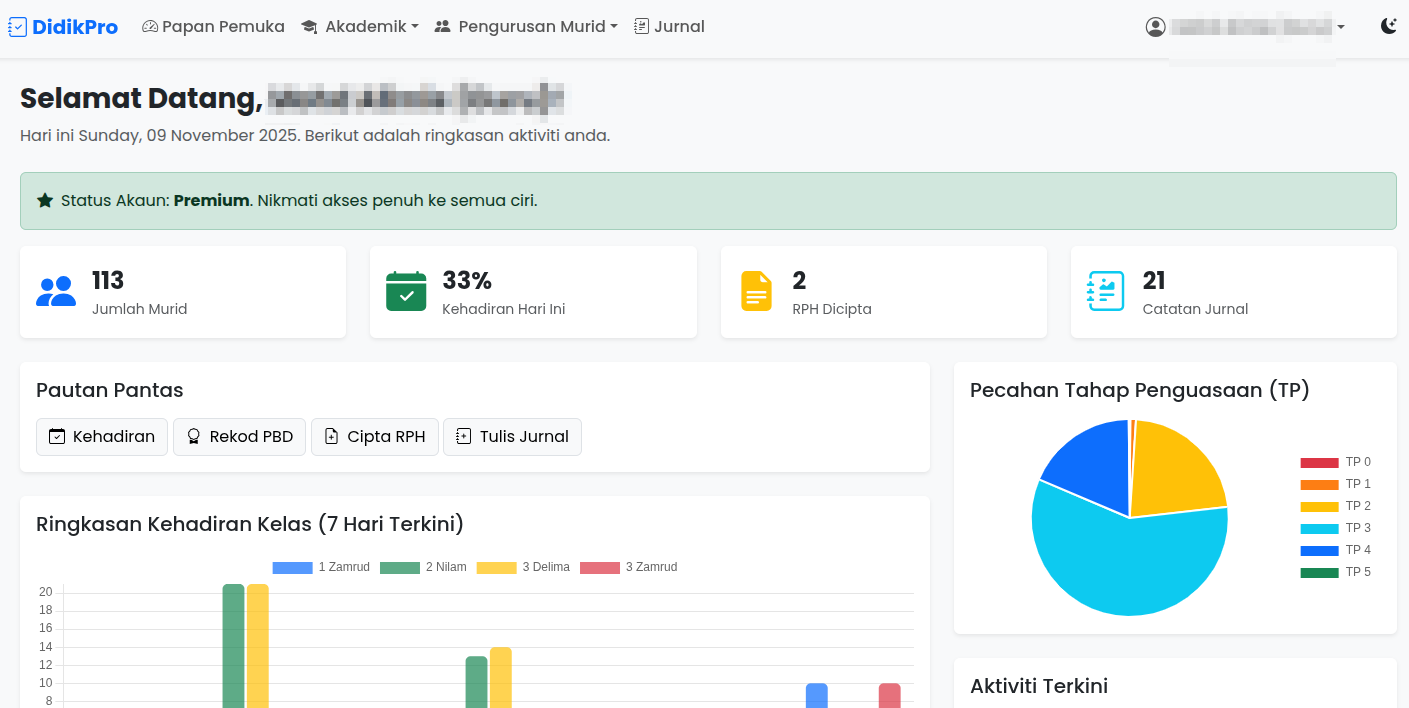Expand the Pengurusan Murid dropdown
Screen dimensions: 1409x708
point(527,26)
